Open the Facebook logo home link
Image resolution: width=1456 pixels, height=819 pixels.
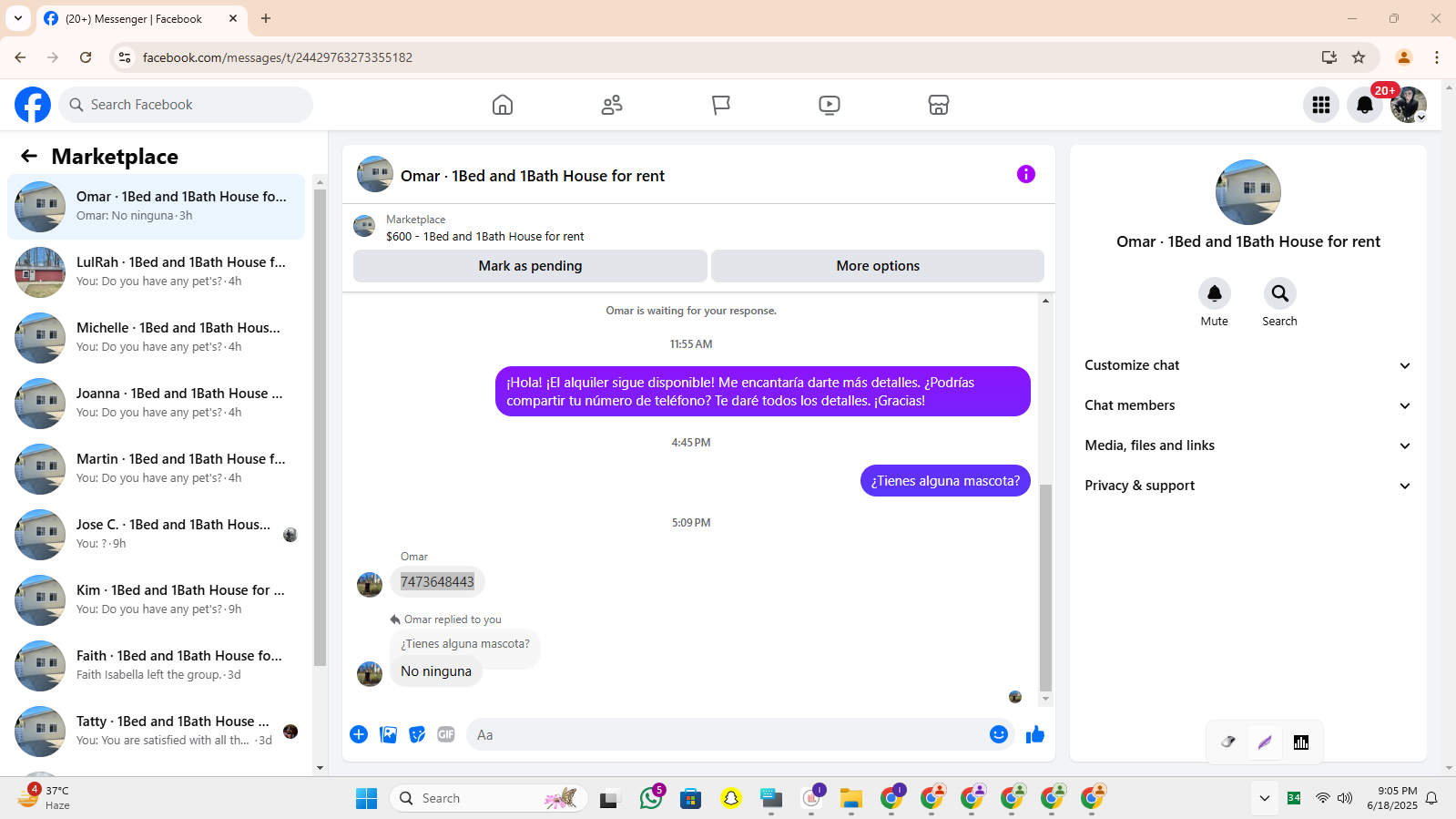33,105
